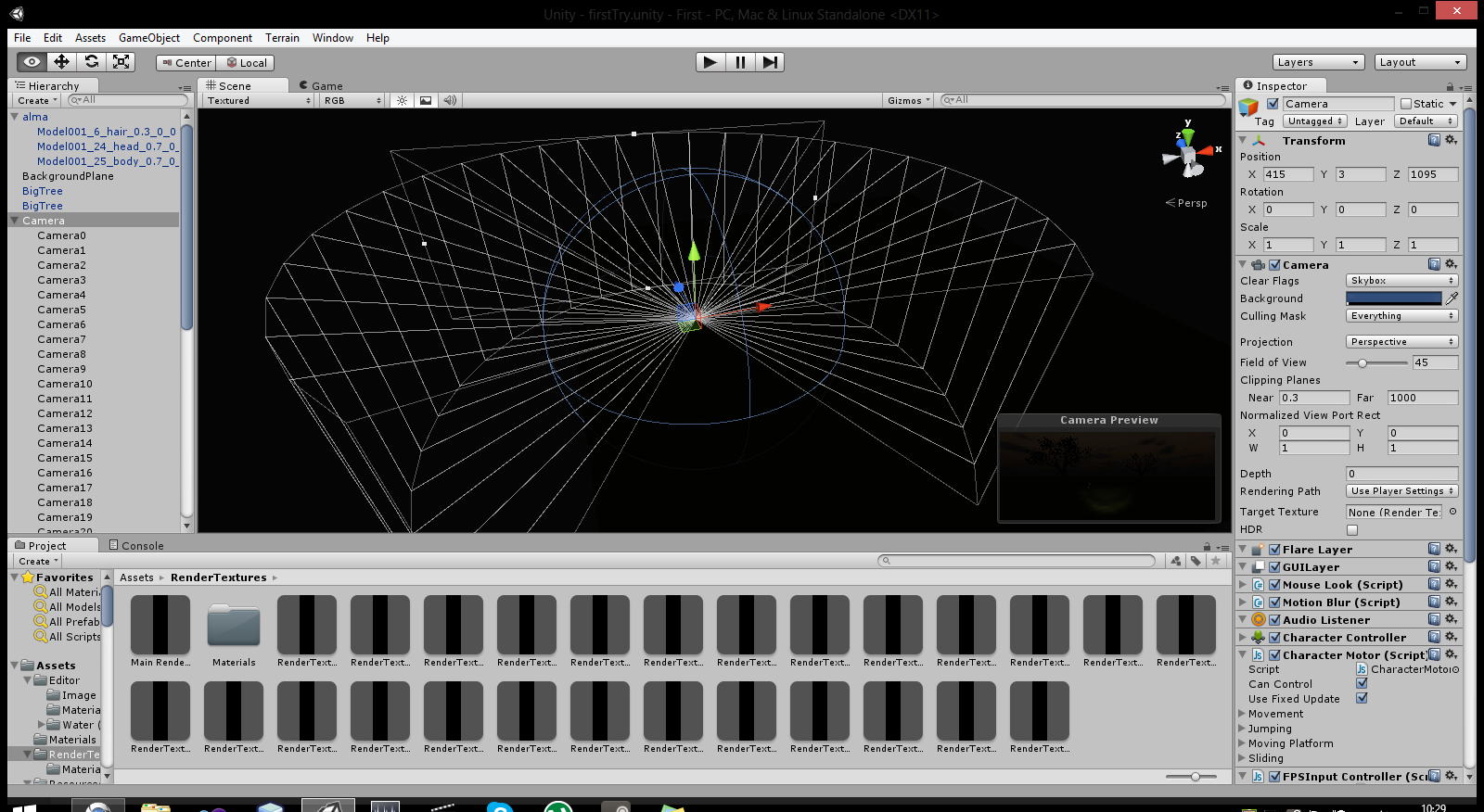Open the Untagged tag dropdown
Image resolution: width=1484 pixels, height=812 pixels.
click(x=1315, y=121)
